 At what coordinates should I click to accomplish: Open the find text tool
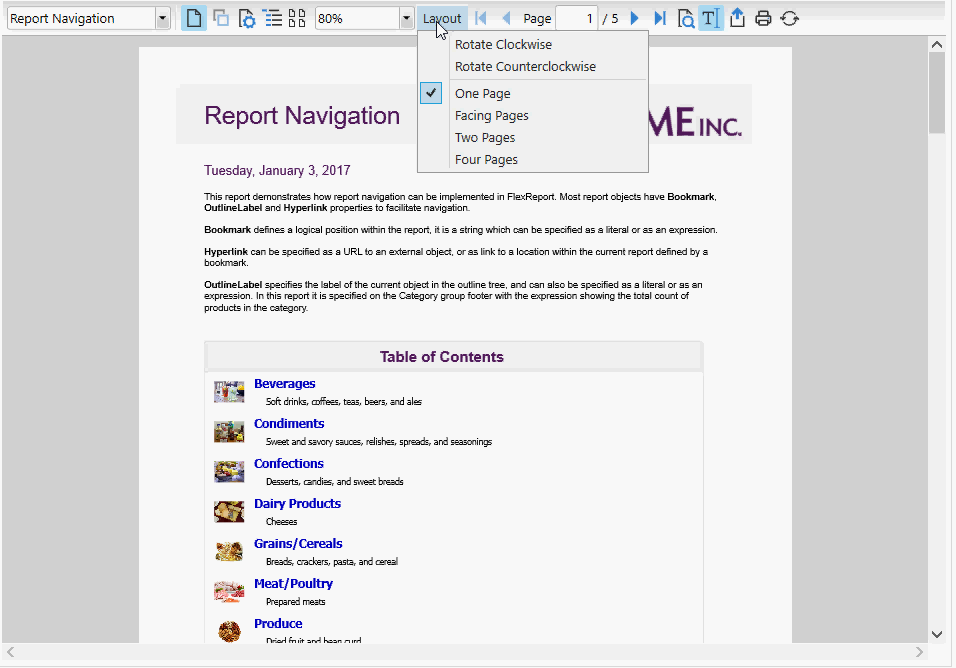click(x=685, y=18)
